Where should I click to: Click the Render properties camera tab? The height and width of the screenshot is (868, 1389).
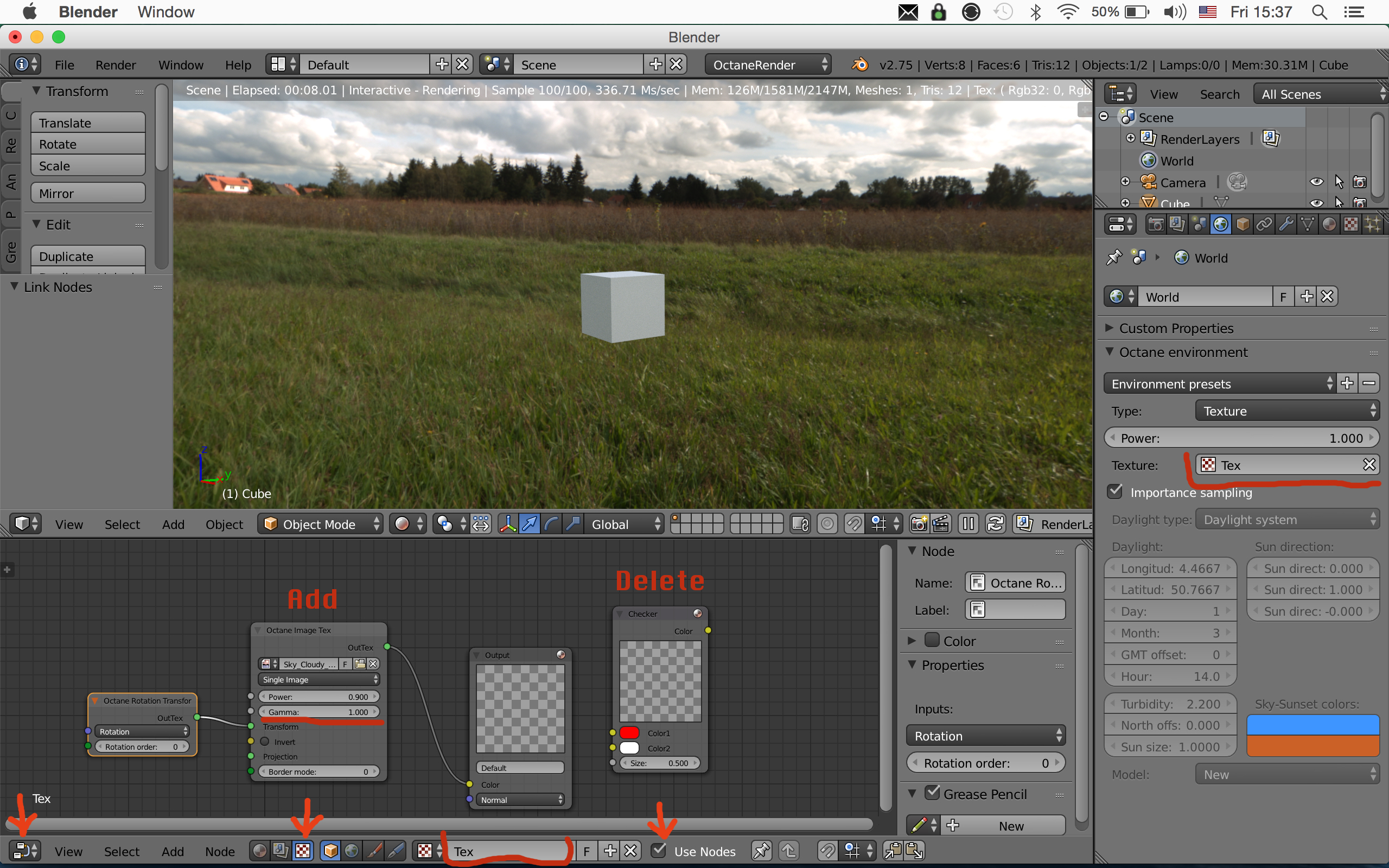tap(1155, 225)
